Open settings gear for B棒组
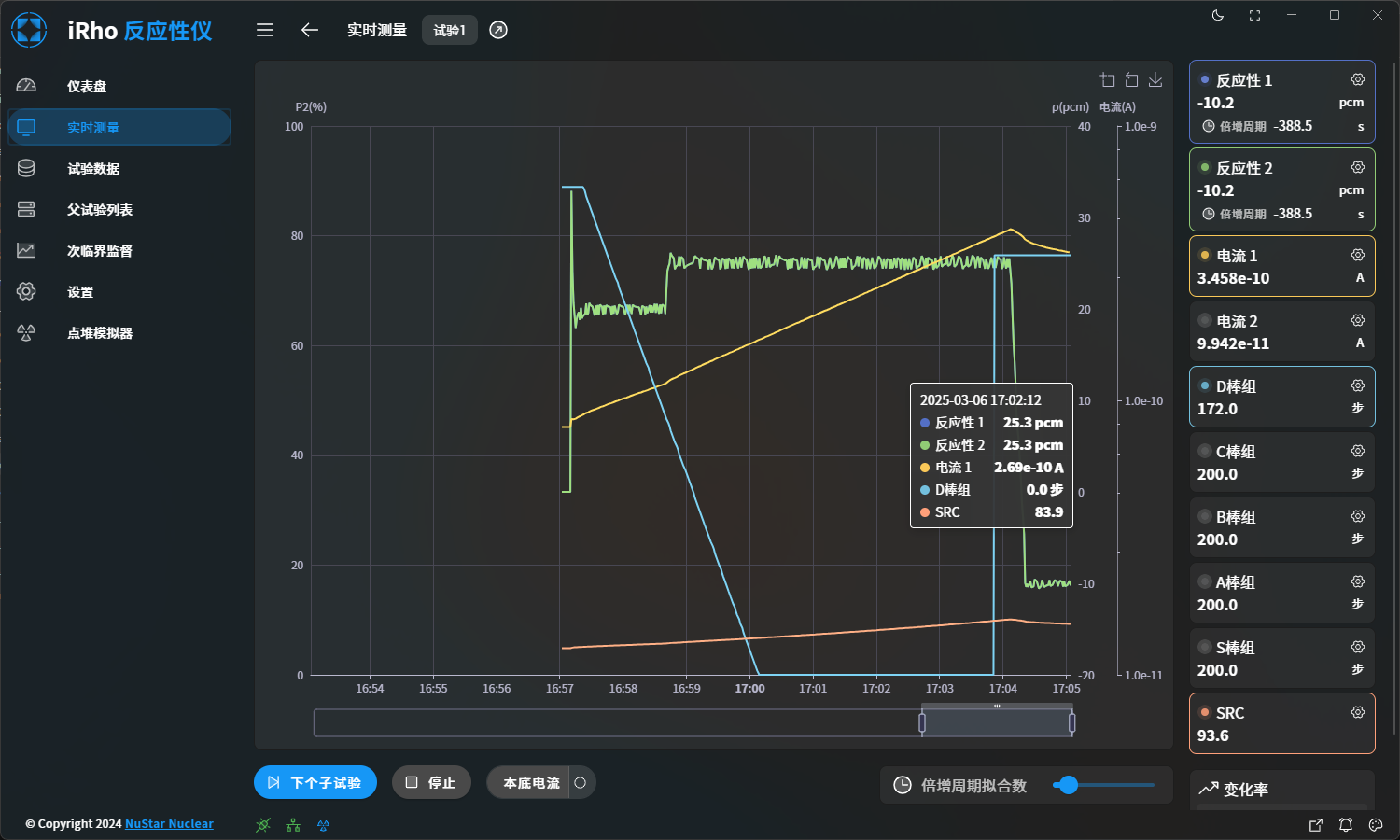 click(1358, 517)
